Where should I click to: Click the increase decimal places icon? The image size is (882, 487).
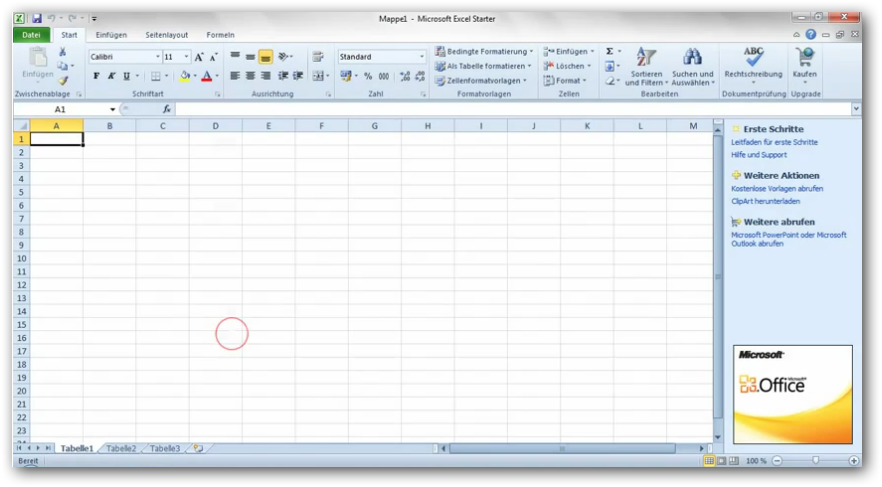click(404, 76)
